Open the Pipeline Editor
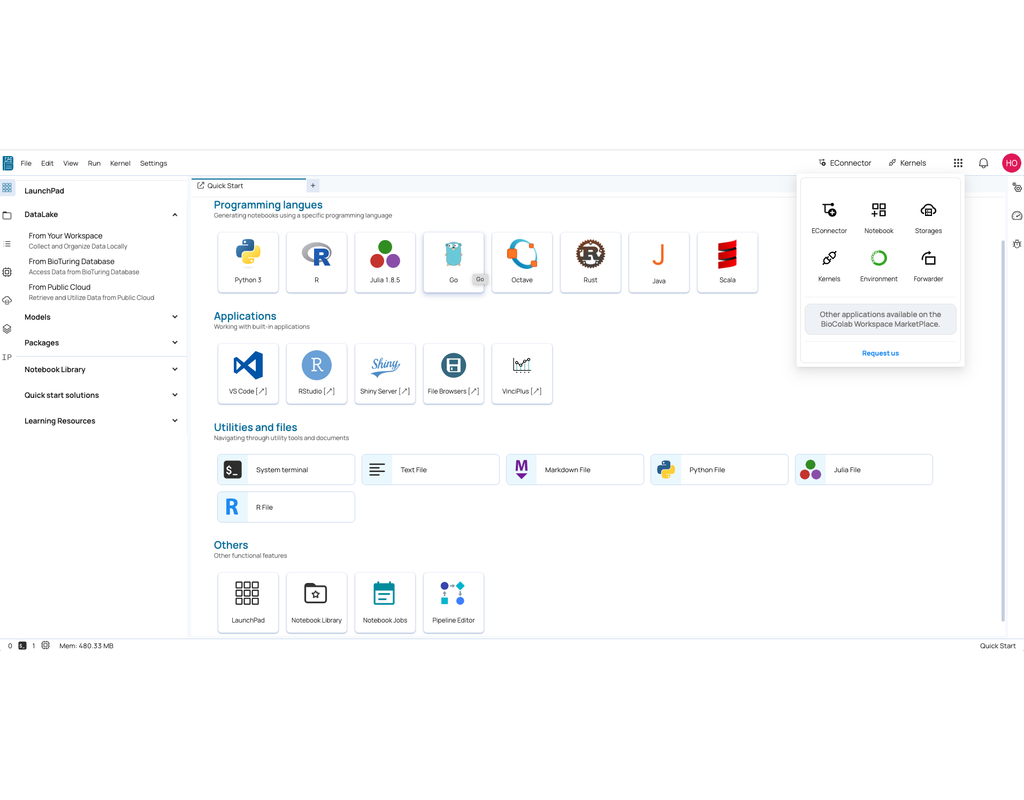Screen dimensions: 1024x800 [453, 602]
